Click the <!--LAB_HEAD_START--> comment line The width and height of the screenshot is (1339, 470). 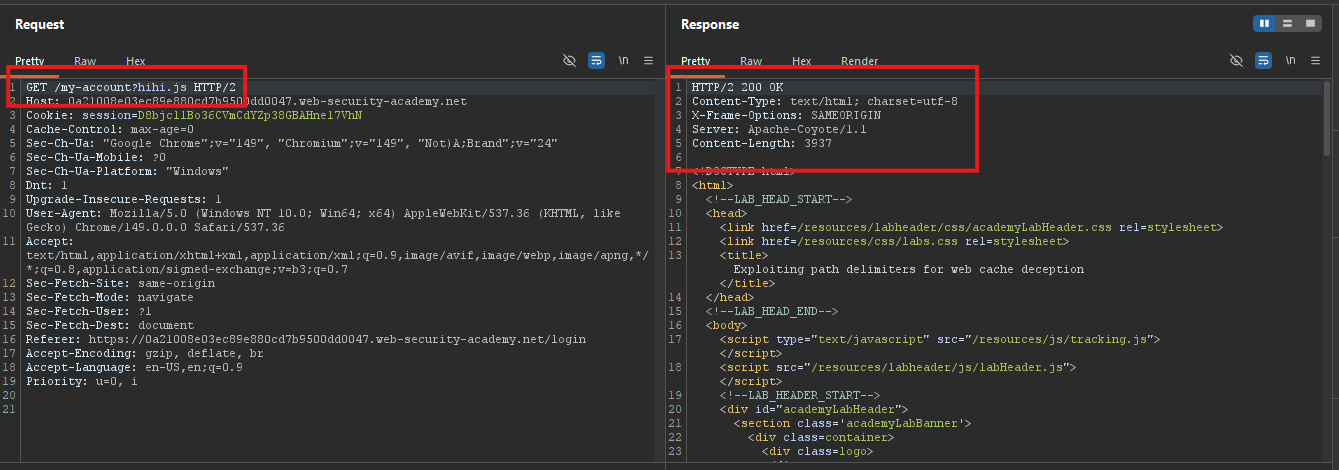(779, 199)
